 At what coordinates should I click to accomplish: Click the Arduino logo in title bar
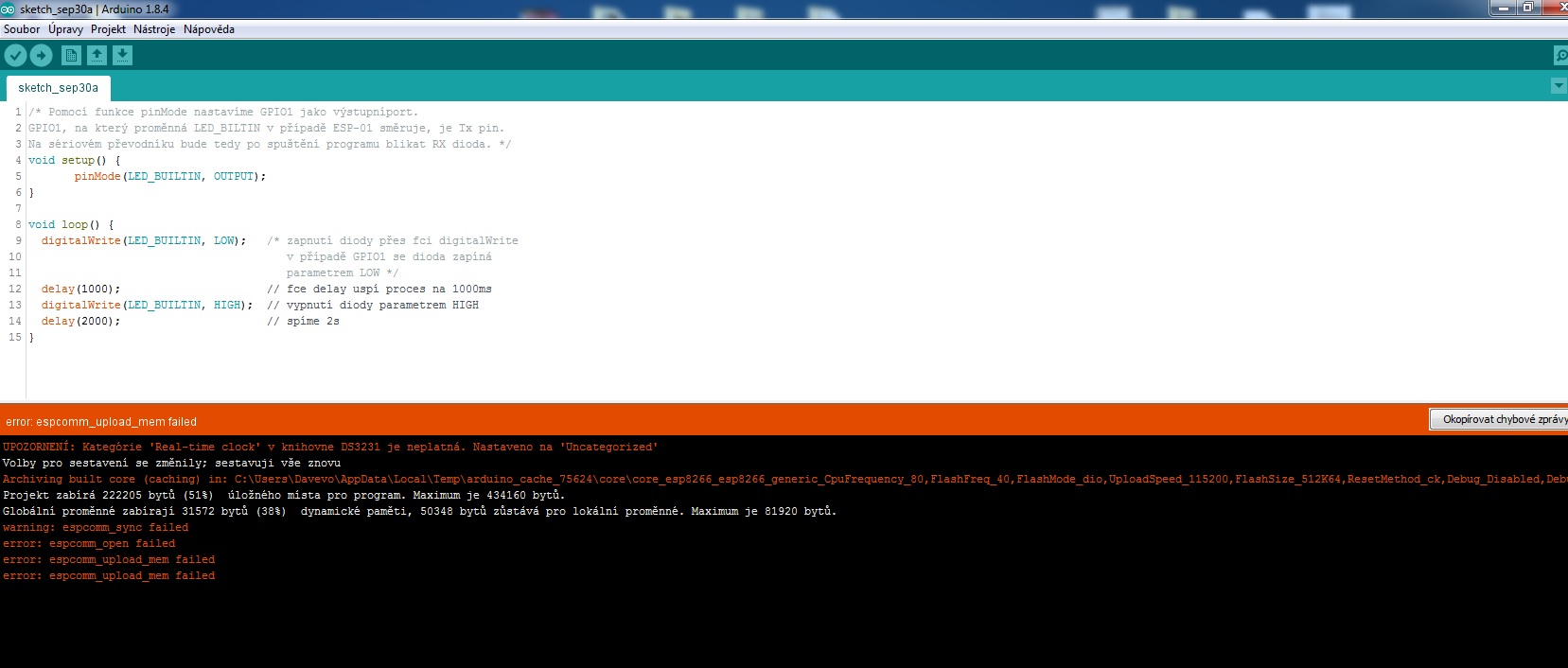click(9, 9)
